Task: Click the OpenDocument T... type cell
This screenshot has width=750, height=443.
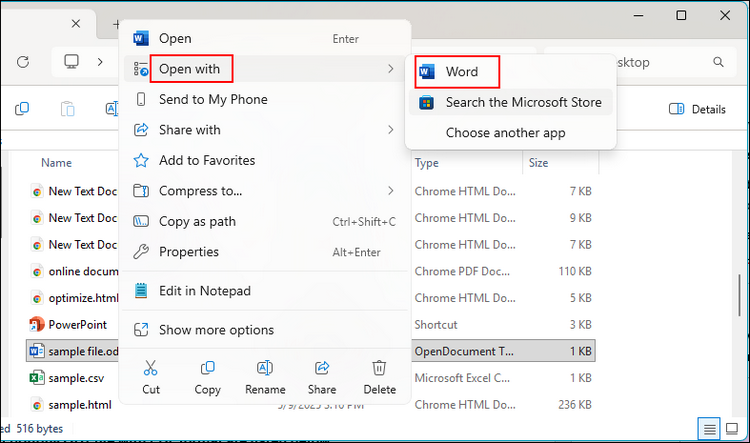Action: (464, 352)
